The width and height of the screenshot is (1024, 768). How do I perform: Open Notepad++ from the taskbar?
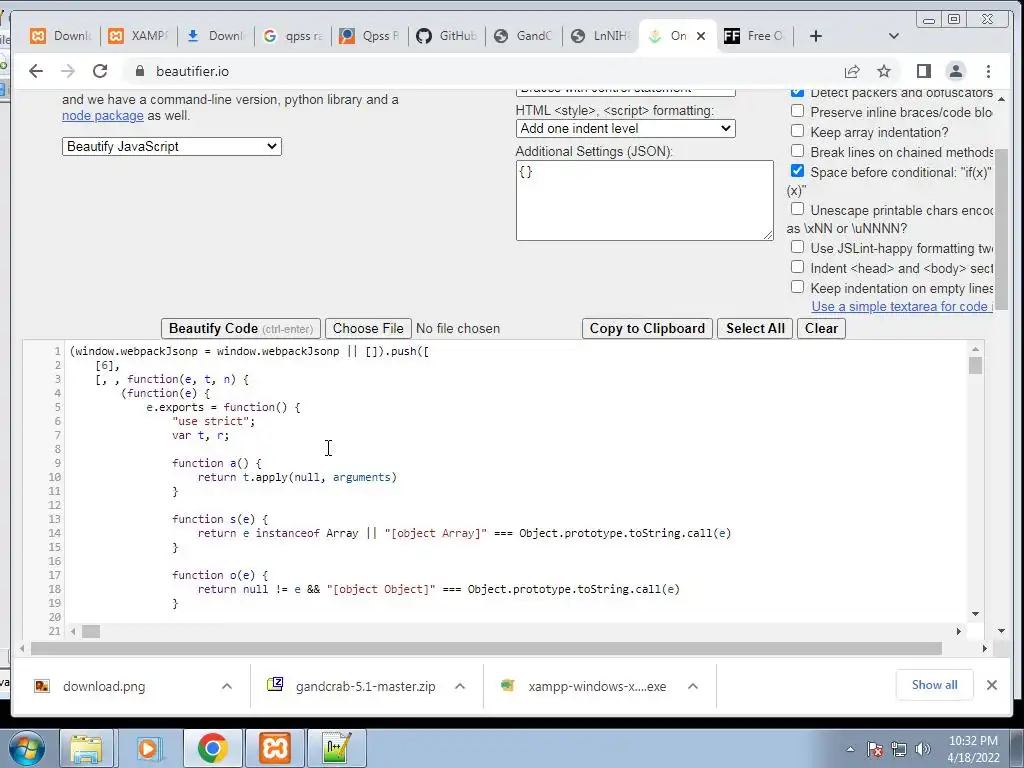tap(336, 748)
